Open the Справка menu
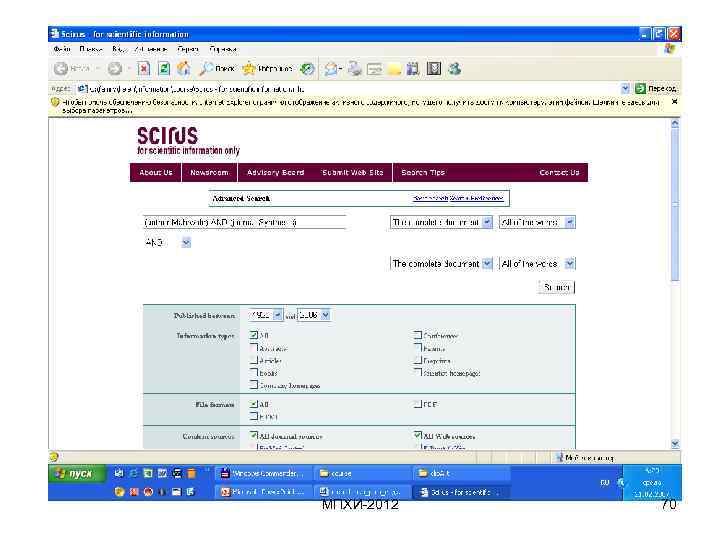Viewport: 720px width, 540px height. click(223, 49)
